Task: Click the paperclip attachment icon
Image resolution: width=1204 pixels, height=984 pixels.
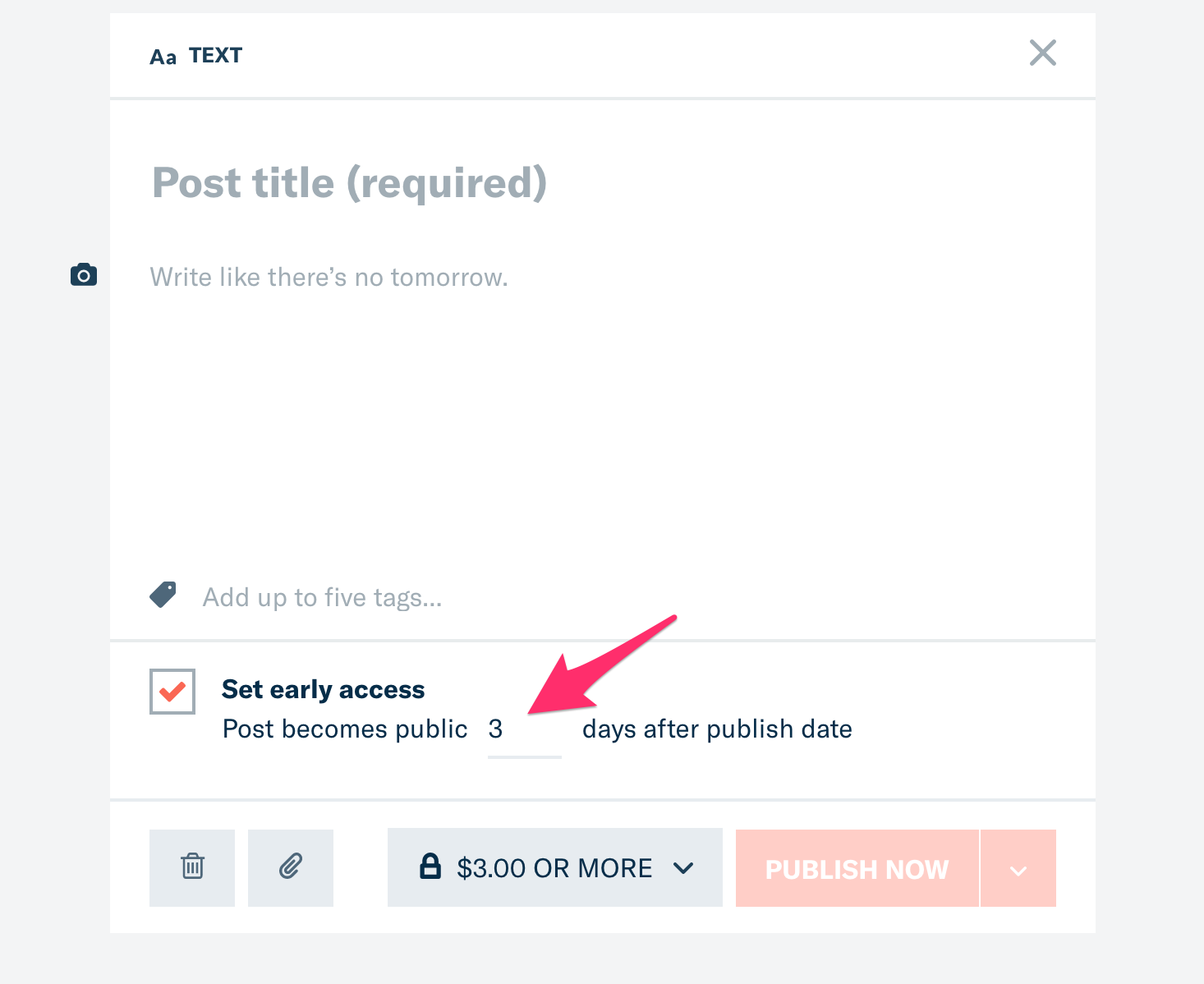Action: (291, 867)
